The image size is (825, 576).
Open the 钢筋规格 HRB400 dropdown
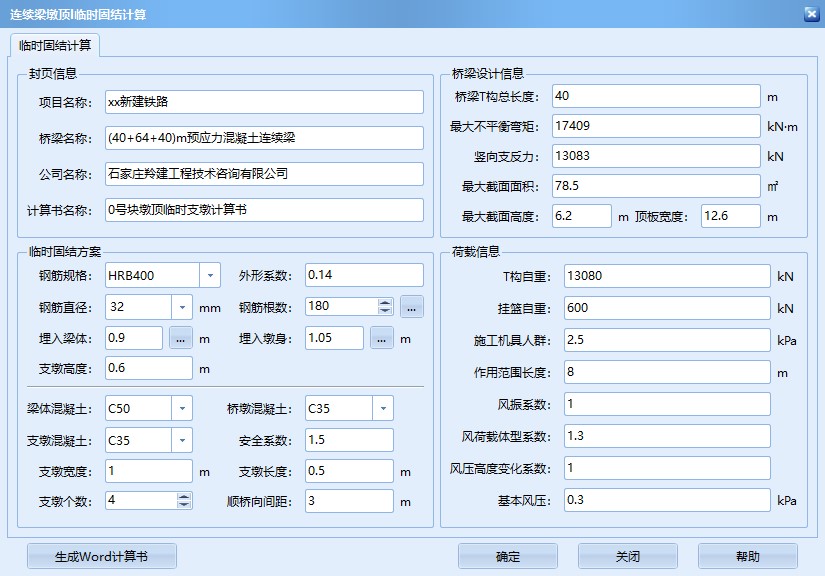pos(210,275)
